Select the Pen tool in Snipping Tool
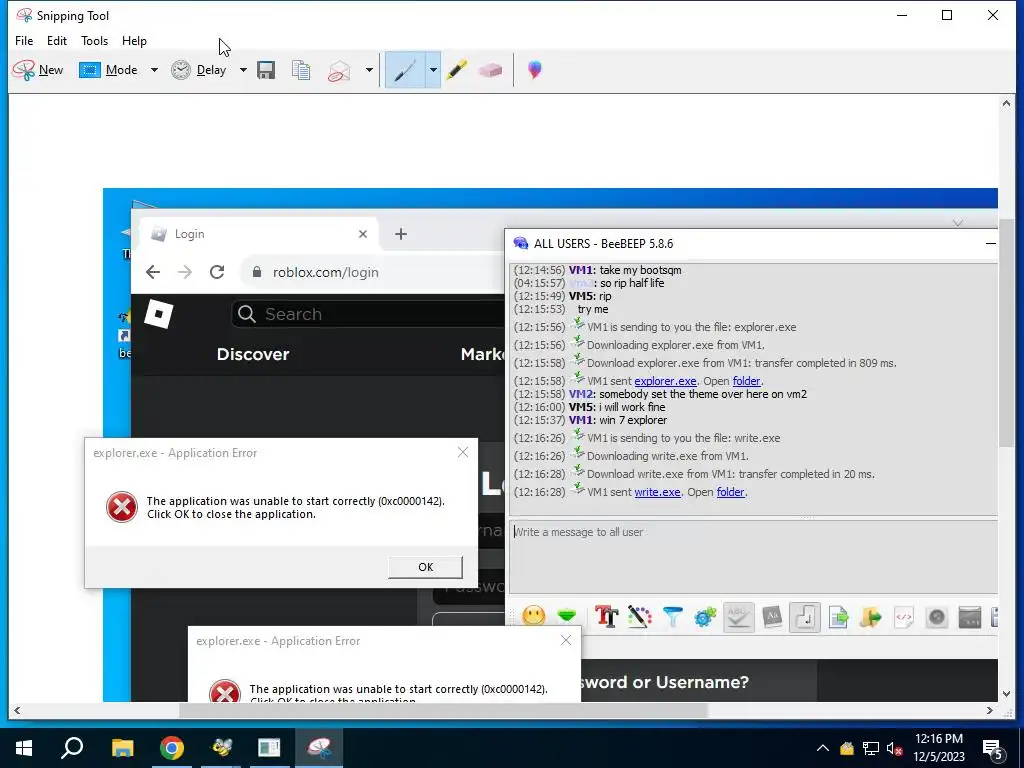This screenshot has height=768, width=1024. (x=405, y=70)
